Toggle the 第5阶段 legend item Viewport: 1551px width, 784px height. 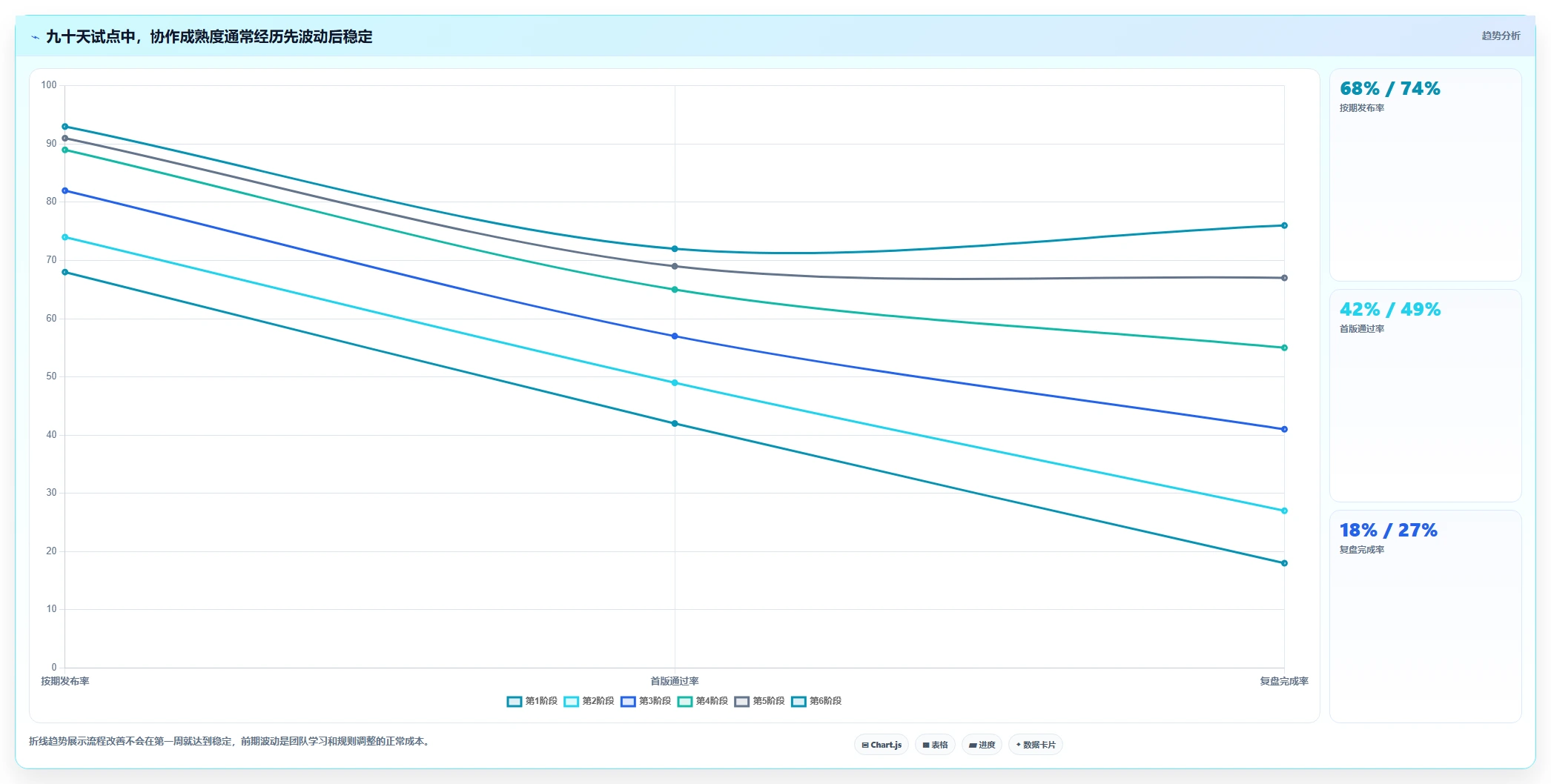click(759, 701)
